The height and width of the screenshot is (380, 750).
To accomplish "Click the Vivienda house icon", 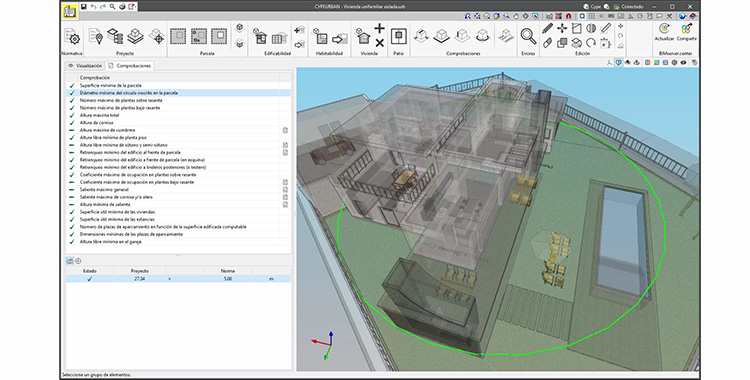I will click(x=364, y=36).
